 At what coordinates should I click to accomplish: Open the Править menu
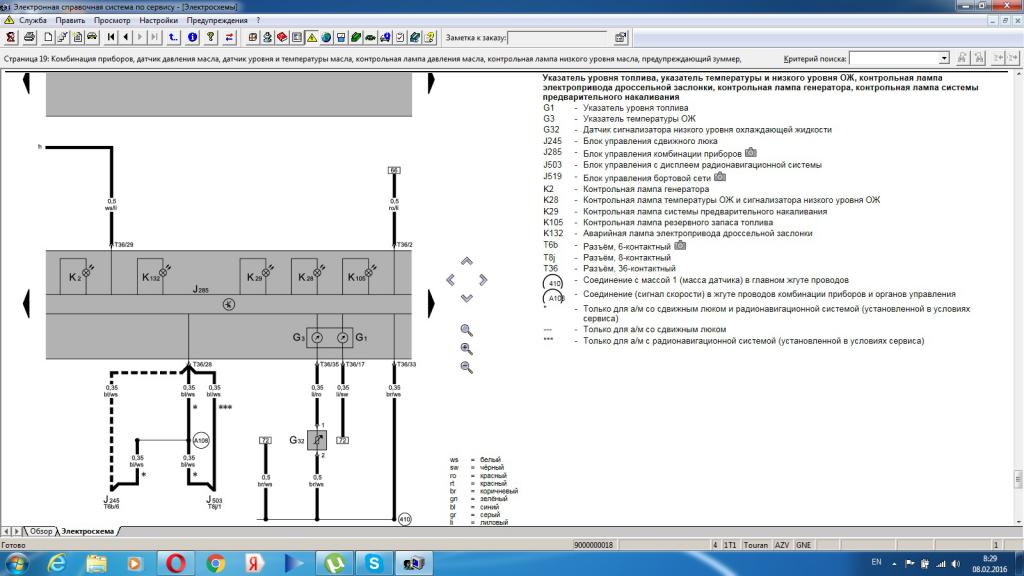click(x=70, y=20)
